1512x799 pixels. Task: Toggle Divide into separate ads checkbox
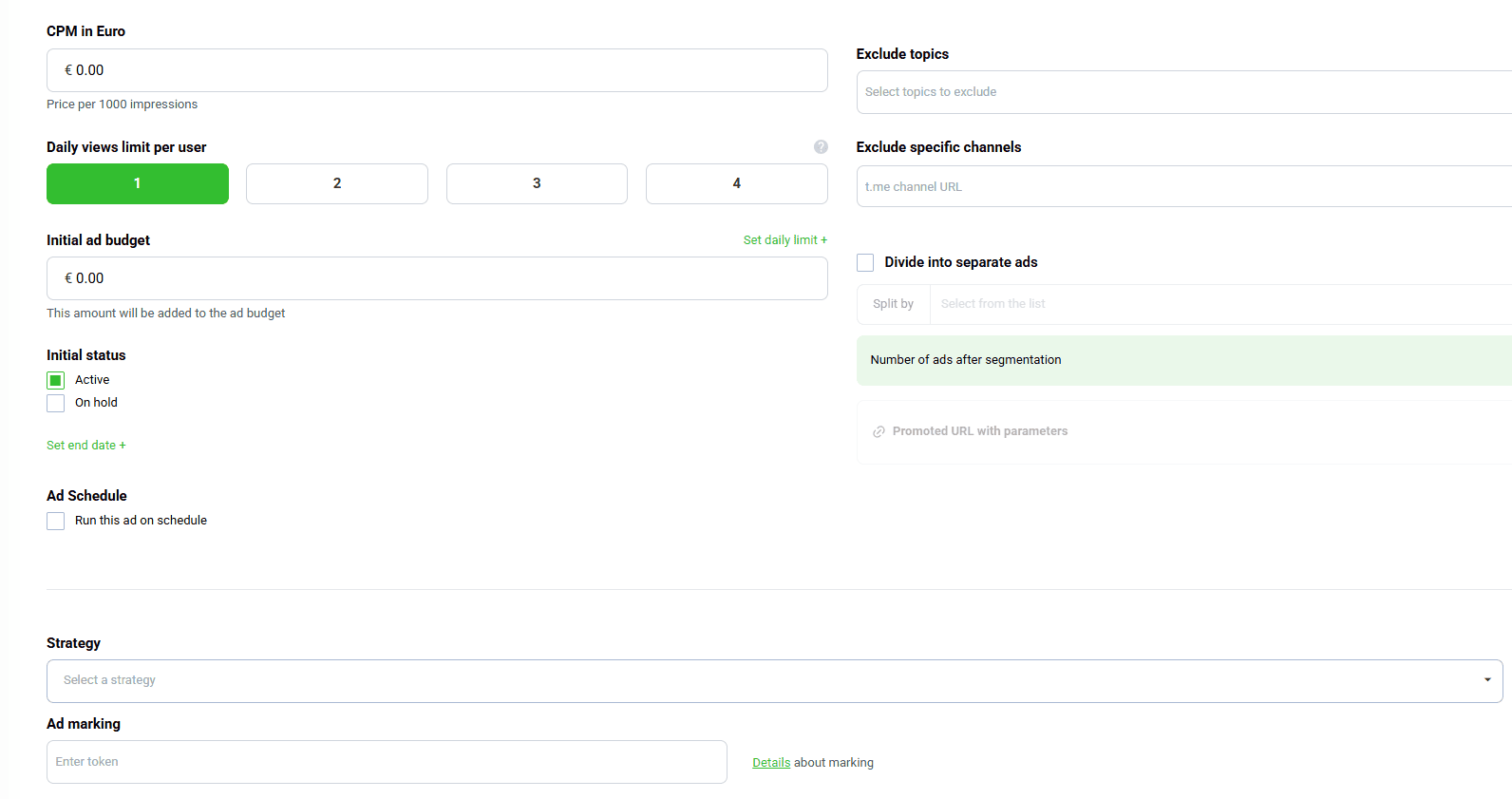[865, 262]
